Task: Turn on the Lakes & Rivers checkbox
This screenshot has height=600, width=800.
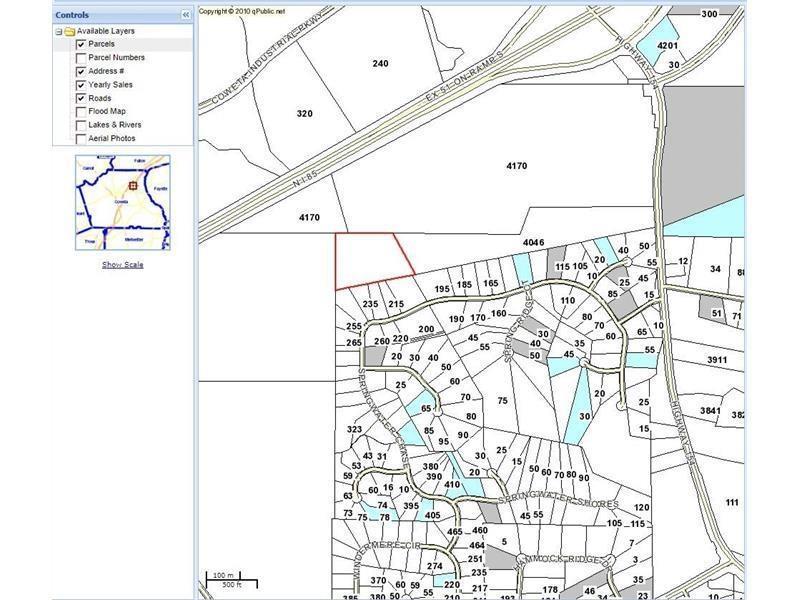Action: coord(81,125)
